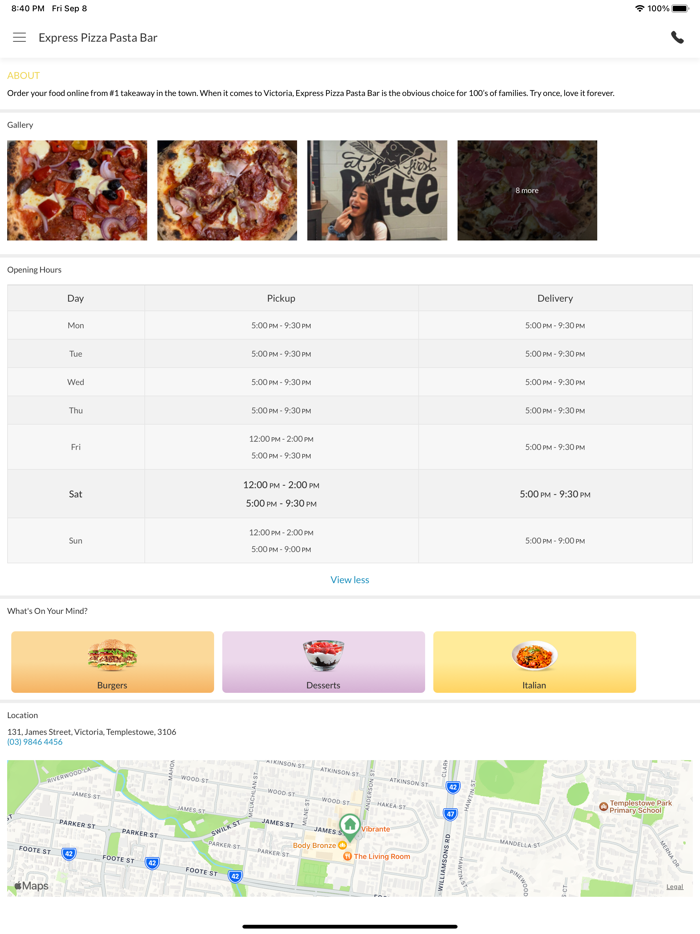
Task: Call the (03) 9846 4456 number link
Action: click(35, 742)
